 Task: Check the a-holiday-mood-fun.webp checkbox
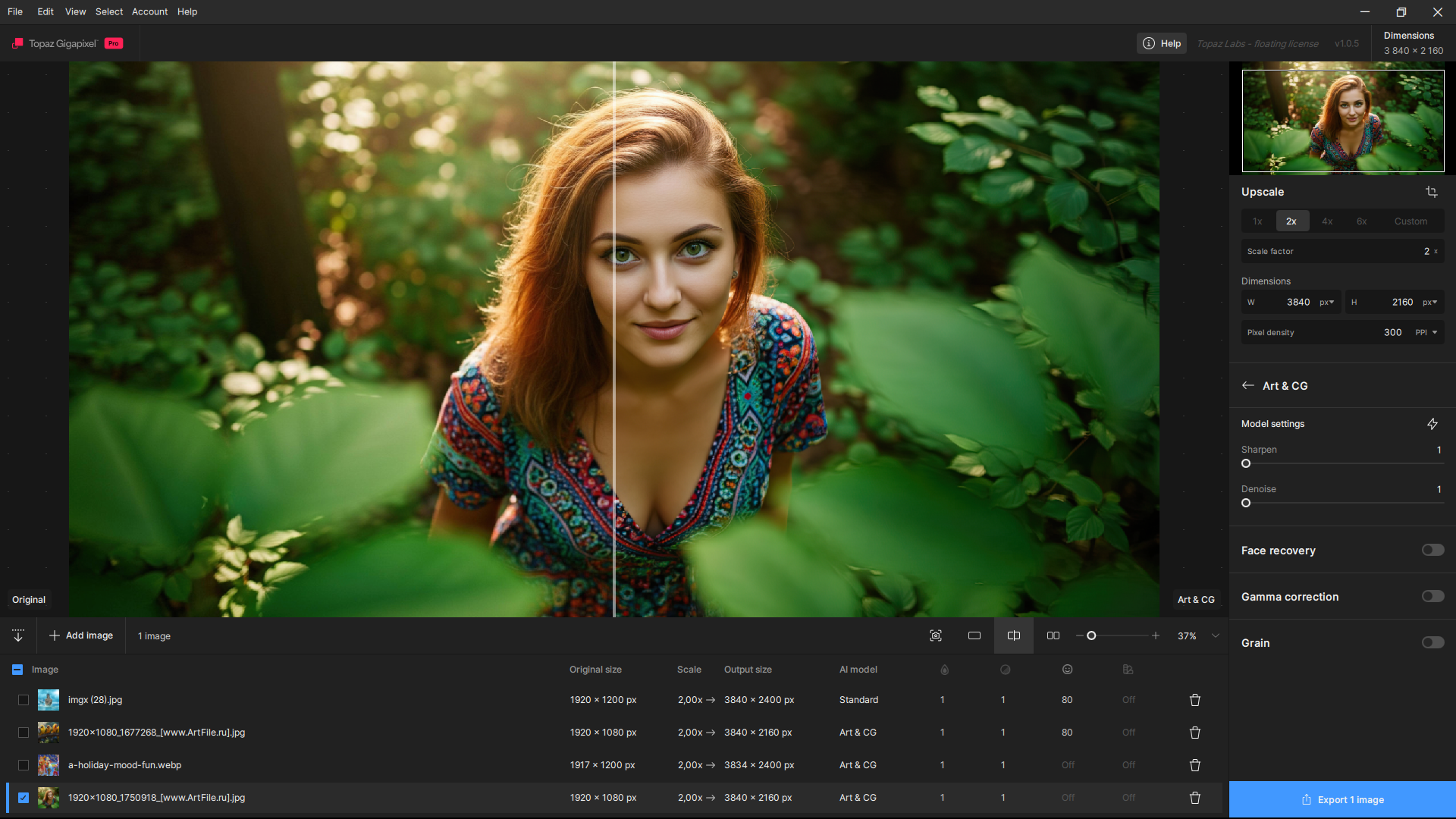tap(24, 765)
